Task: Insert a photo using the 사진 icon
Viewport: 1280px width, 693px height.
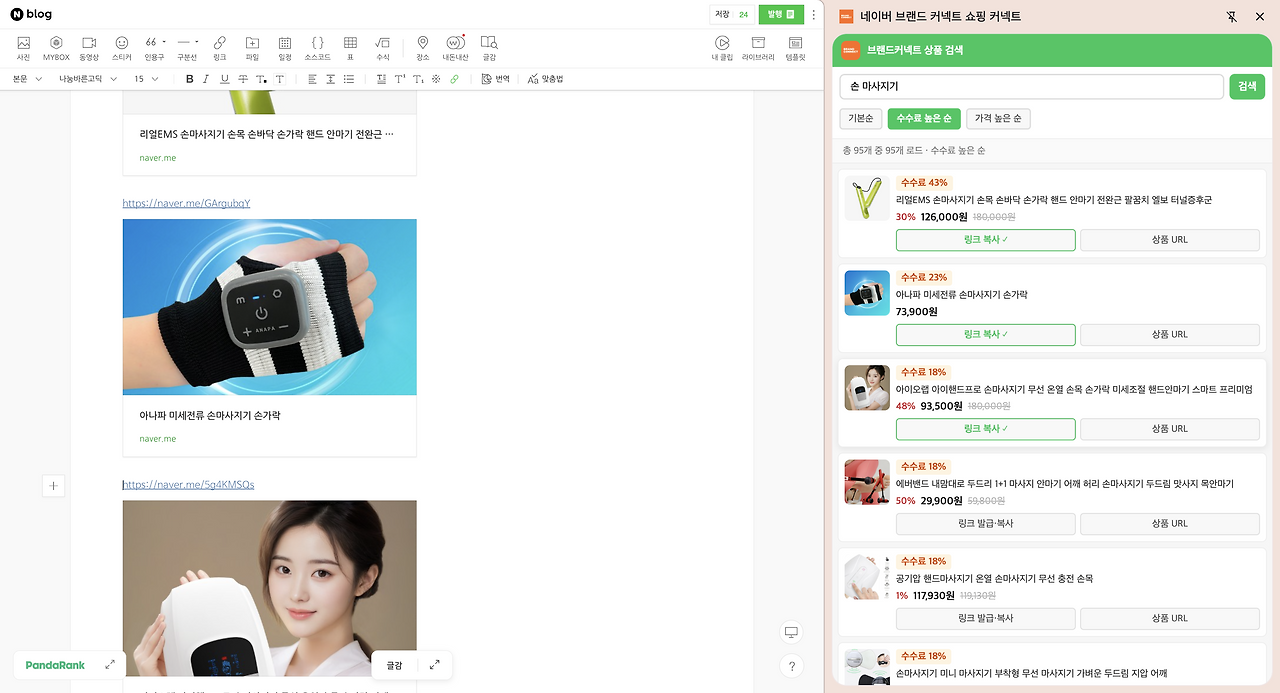Action: point(22,46)
